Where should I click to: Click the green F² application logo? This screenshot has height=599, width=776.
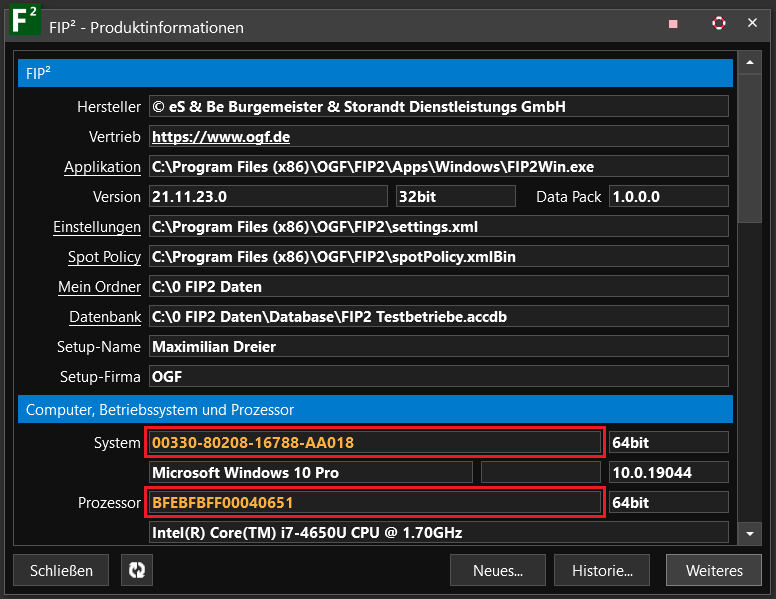coord(24,23)
